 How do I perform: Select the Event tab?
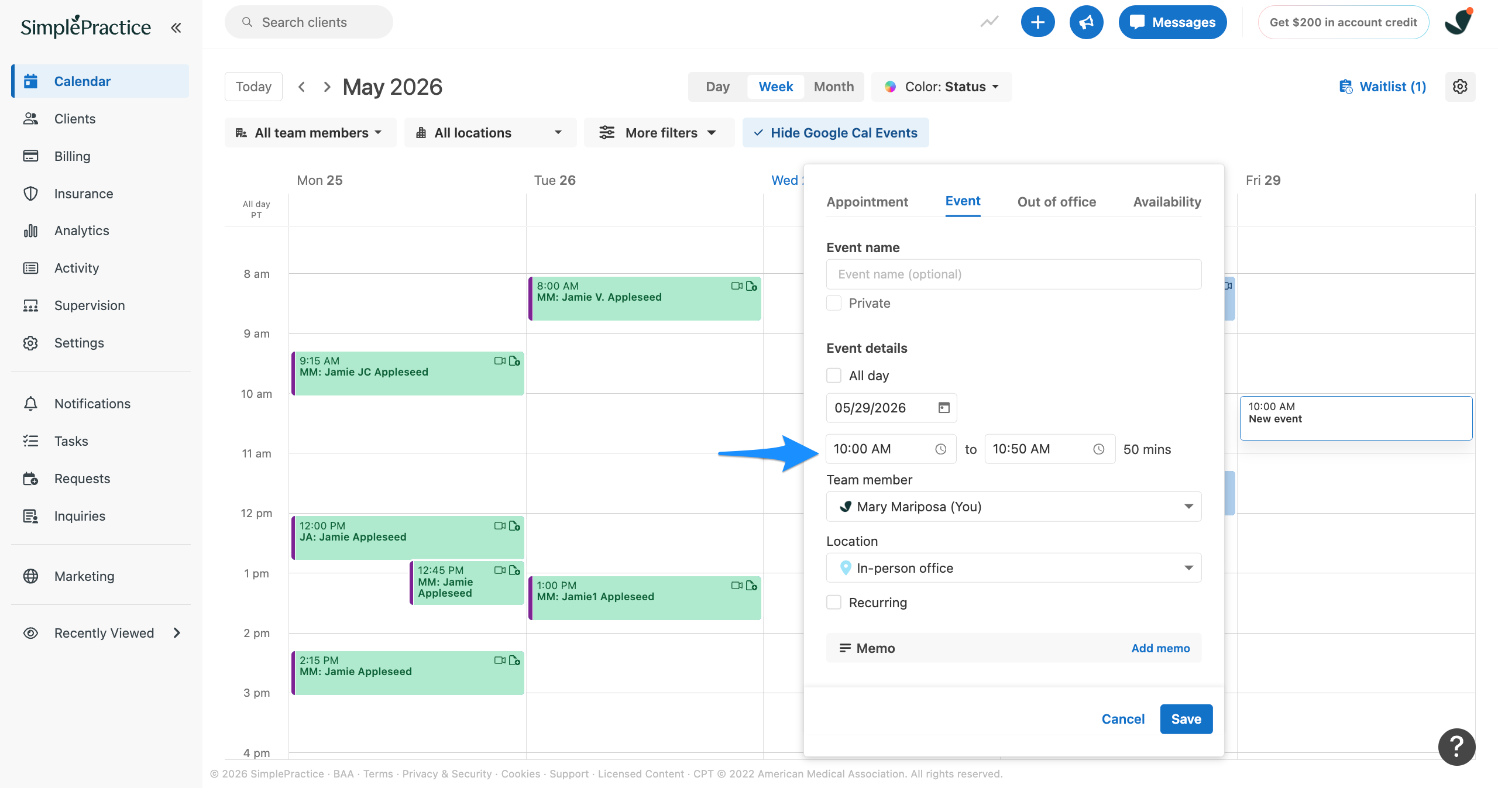point(963,201)
